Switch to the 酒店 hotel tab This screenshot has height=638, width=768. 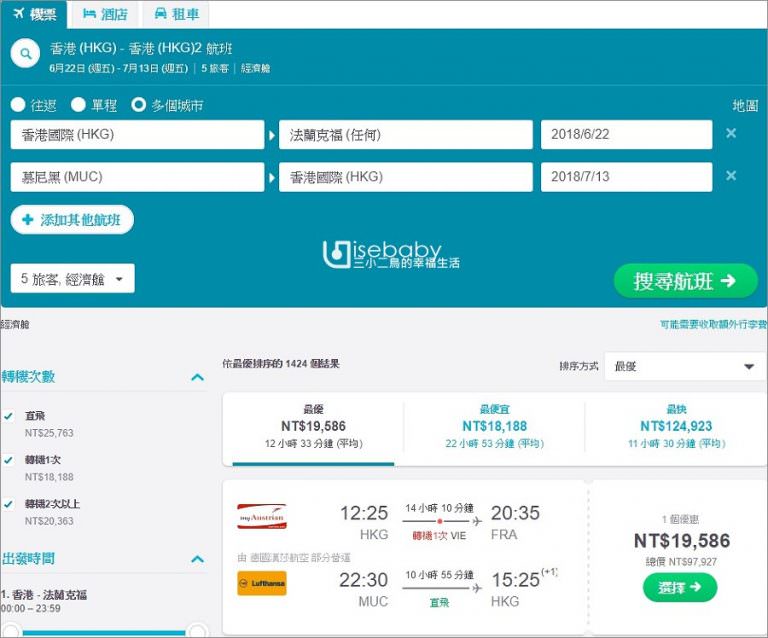coord(105,14)
